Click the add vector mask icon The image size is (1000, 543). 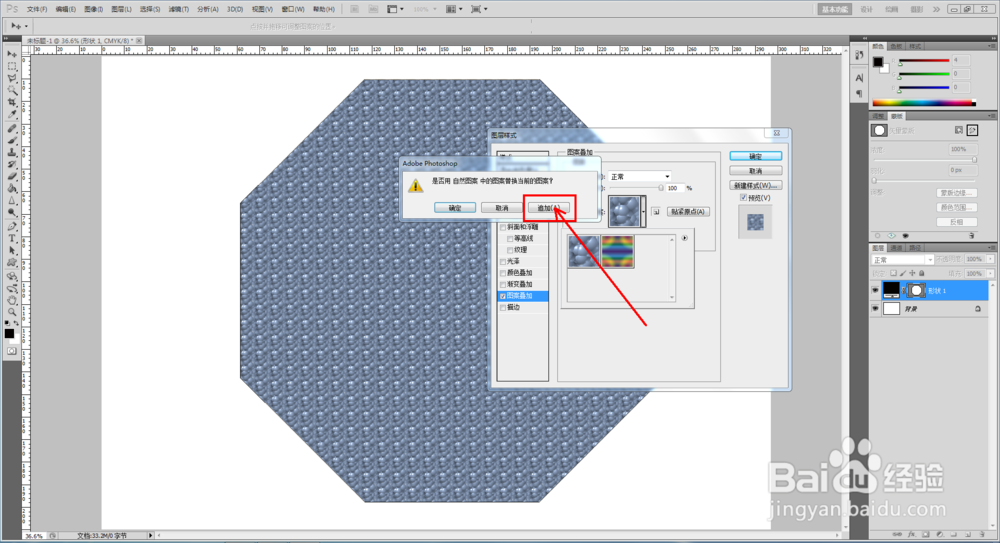pos(972,130)
